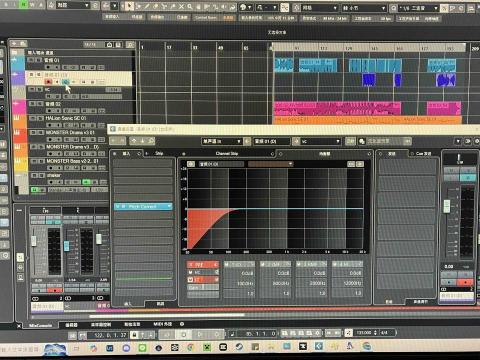Click teal fader handle in lower-left MixConsole
Image resolution: width=480 pixels, height=360 pixels.
(66, 246)
